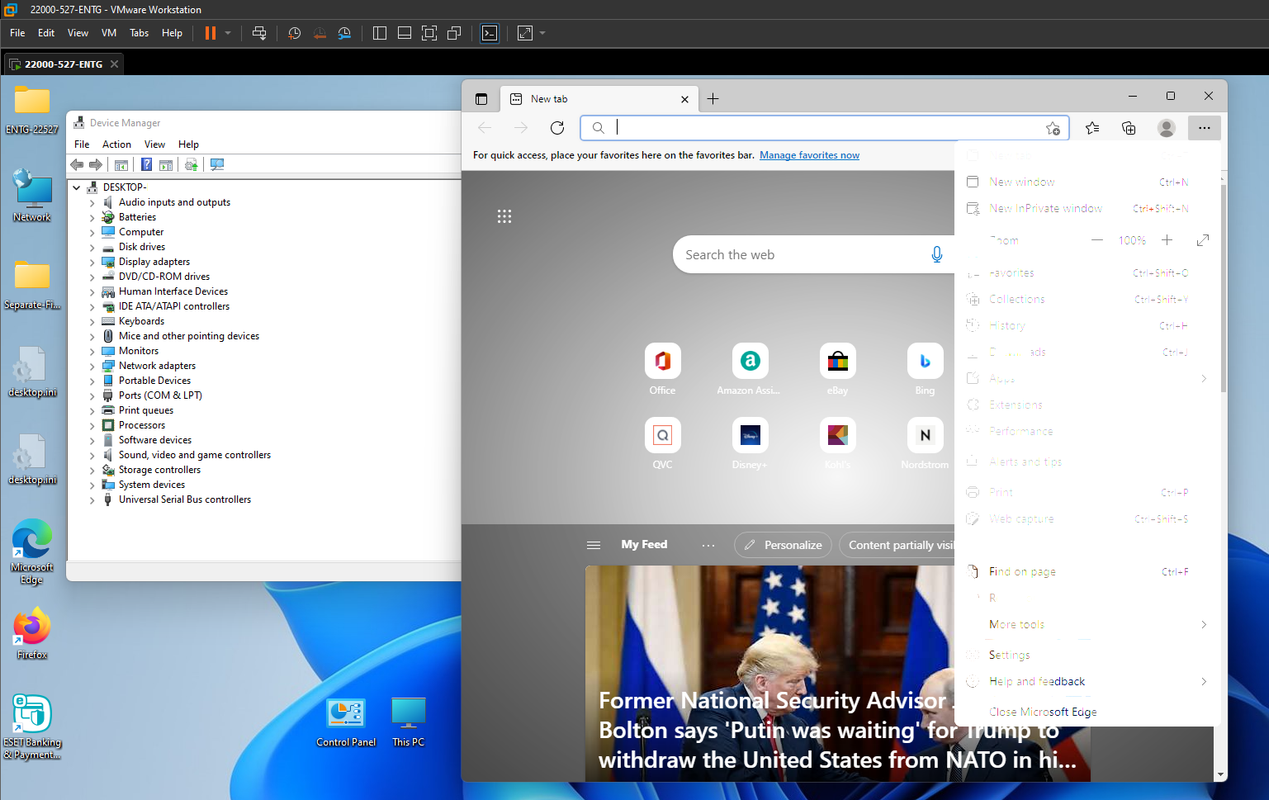Refresh the Edge page

click(557, 128)
